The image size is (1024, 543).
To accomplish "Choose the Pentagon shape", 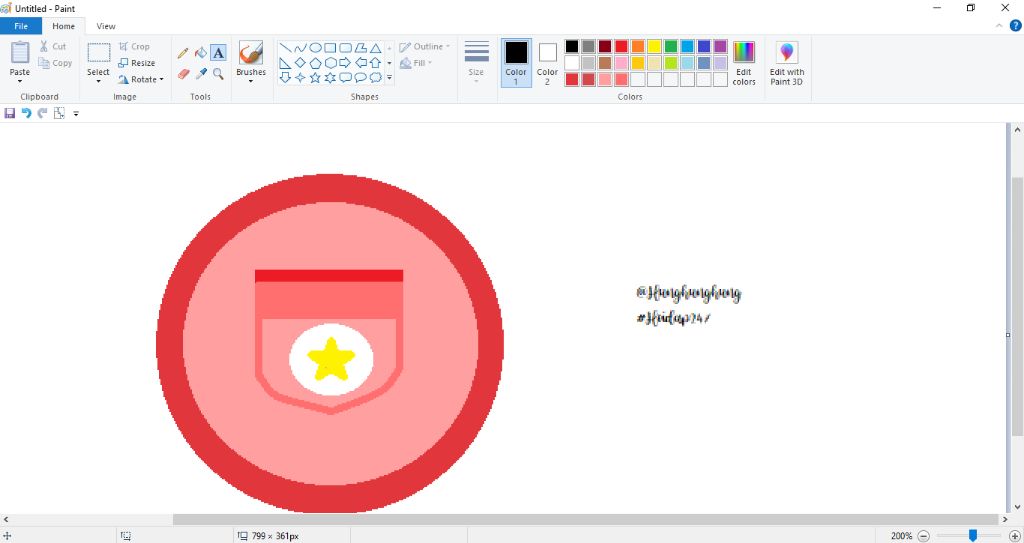I will tap(315, 63).
